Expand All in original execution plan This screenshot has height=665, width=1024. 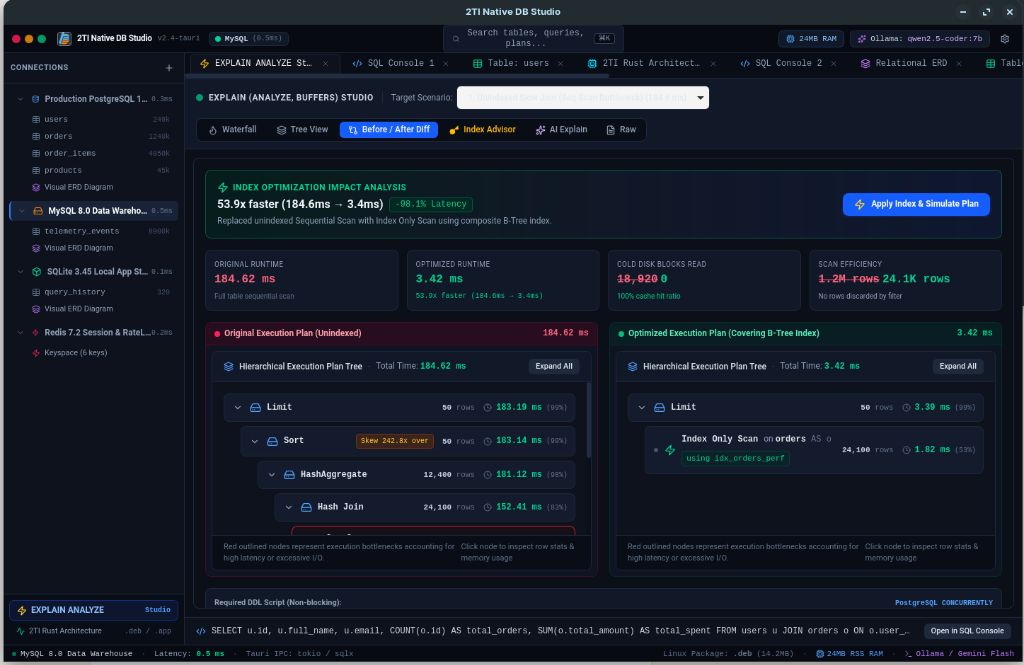554,366
